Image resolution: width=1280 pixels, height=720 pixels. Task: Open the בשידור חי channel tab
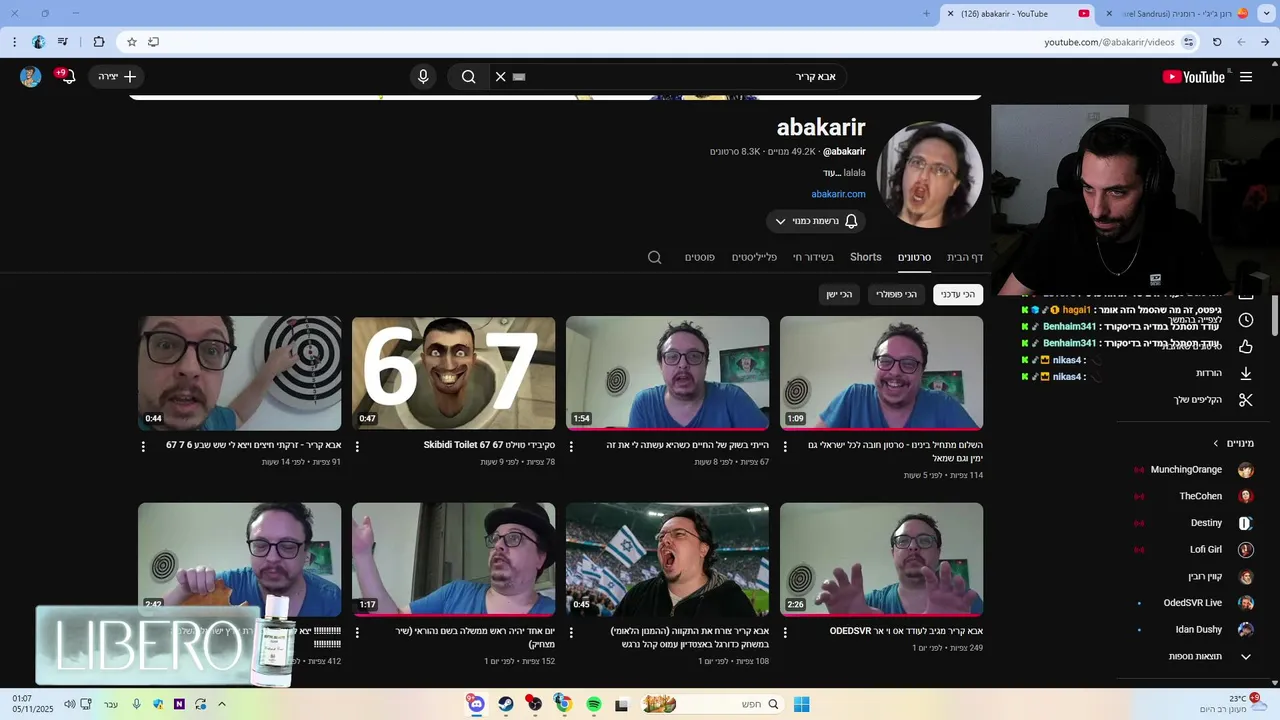click(x=814, y=257)
